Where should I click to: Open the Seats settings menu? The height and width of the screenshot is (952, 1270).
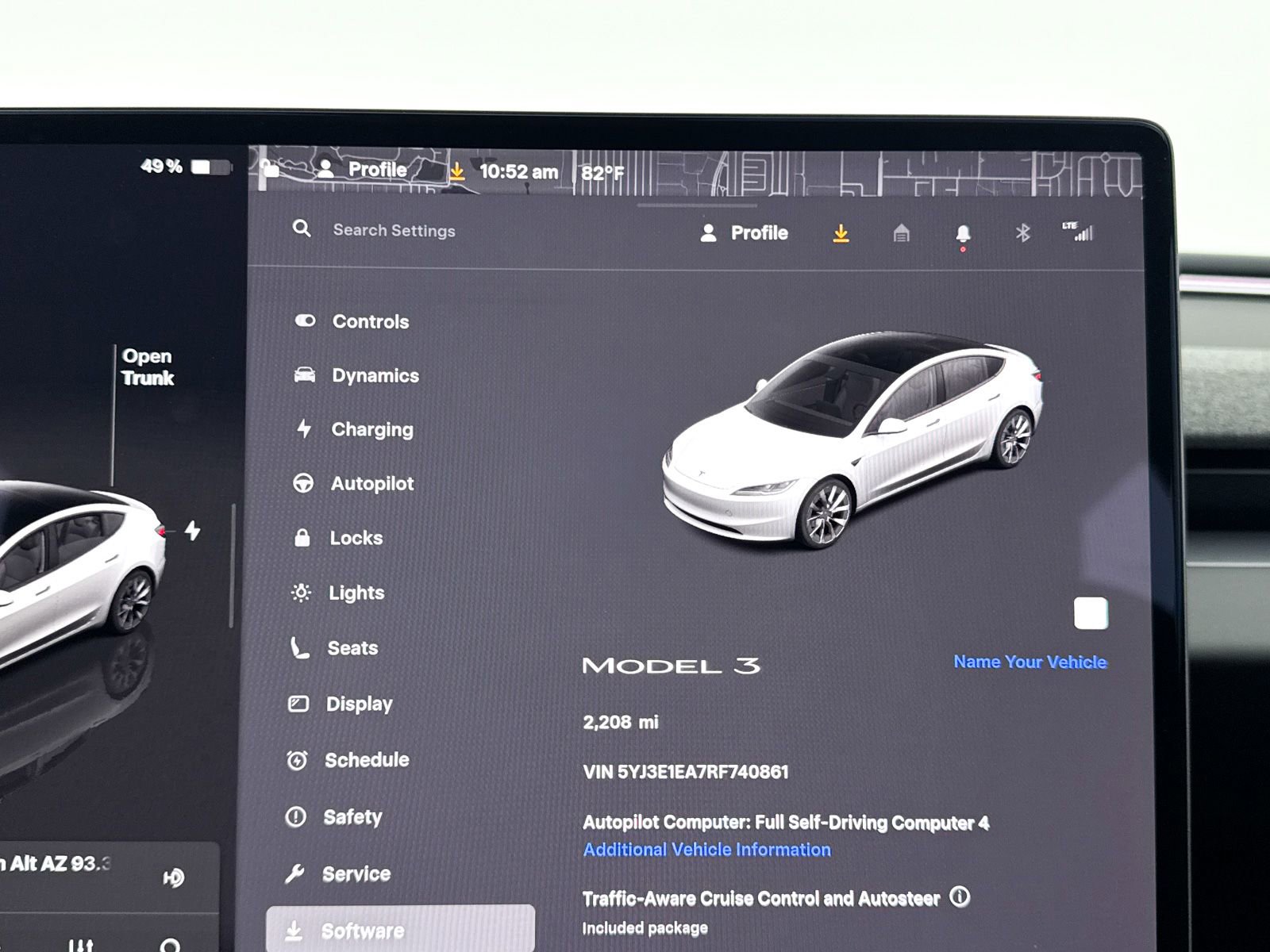click(333, 648)
